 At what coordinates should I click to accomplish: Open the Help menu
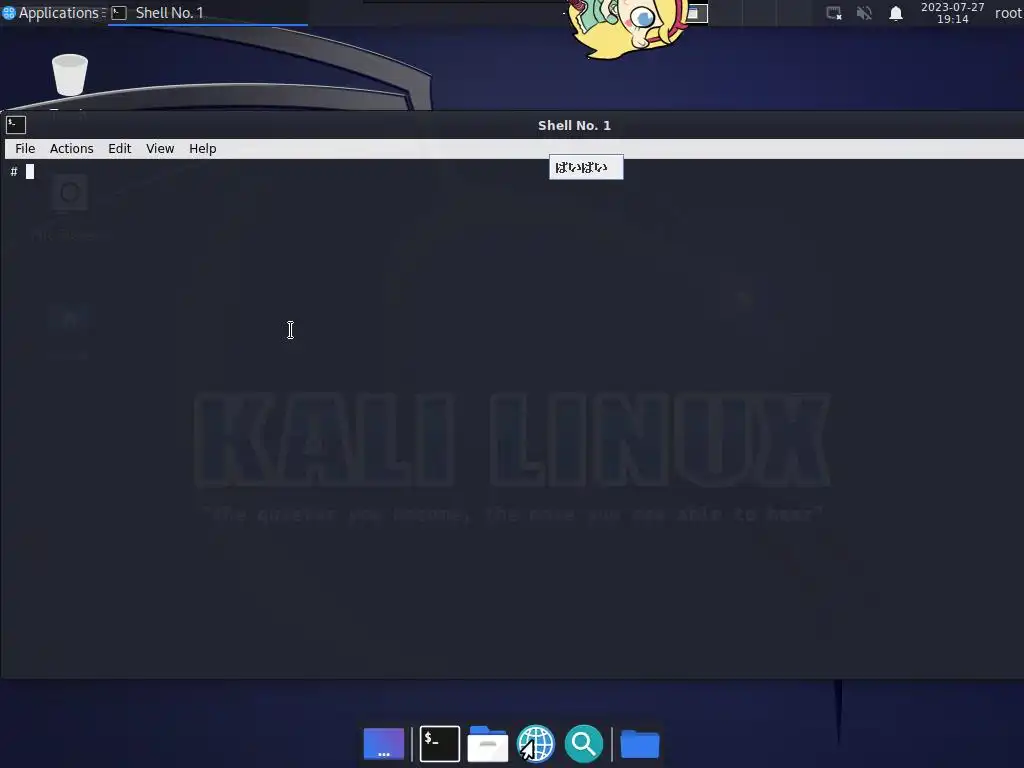tap(202, 149)
